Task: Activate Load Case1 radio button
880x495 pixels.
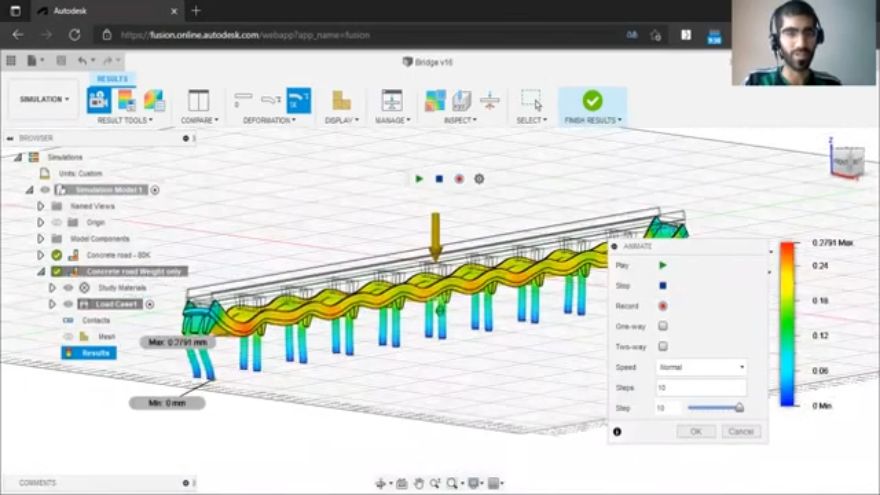Action: coord(150,304)
